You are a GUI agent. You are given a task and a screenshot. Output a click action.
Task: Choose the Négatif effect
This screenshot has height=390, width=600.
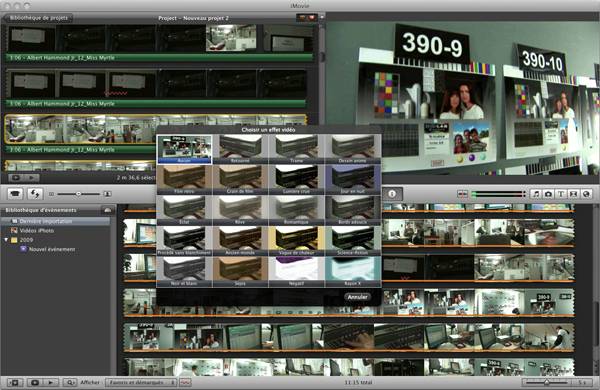(297, 272)
